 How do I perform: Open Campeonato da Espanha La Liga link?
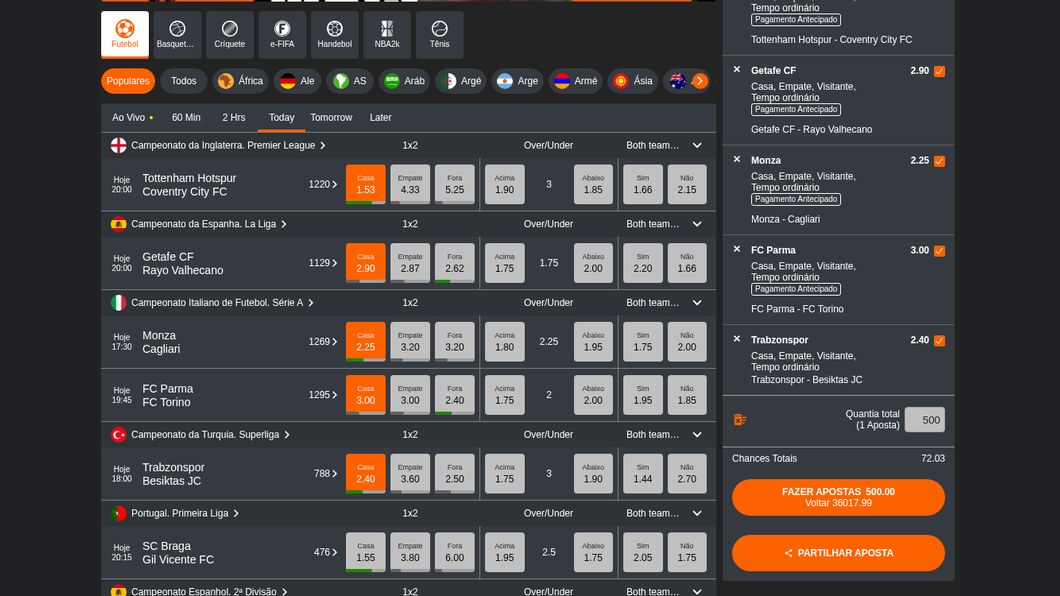[208, 224]
